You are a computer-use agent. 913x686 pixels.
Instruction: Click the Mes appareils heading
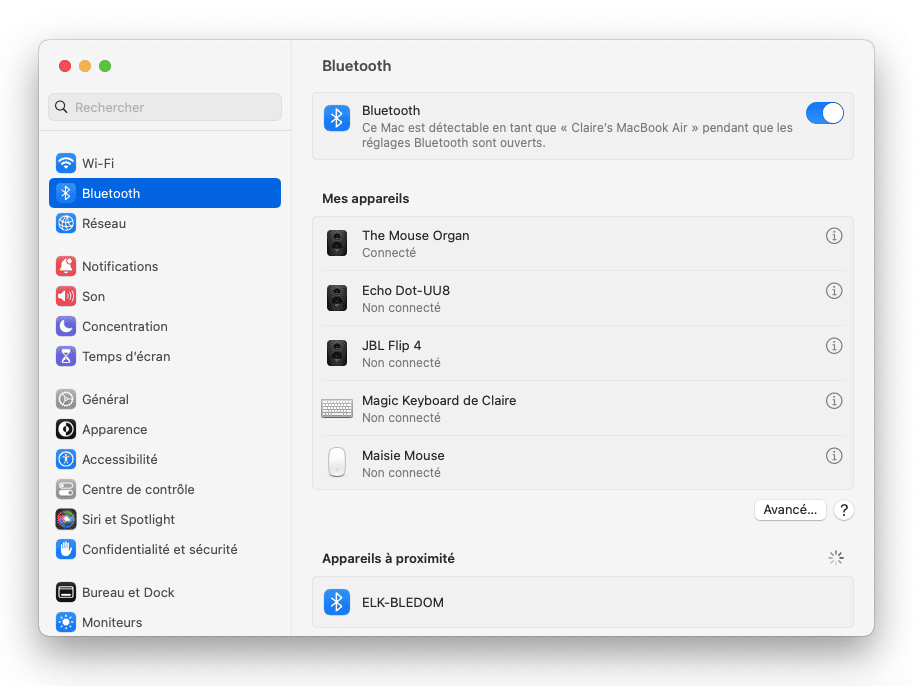[x=366, y=199]
